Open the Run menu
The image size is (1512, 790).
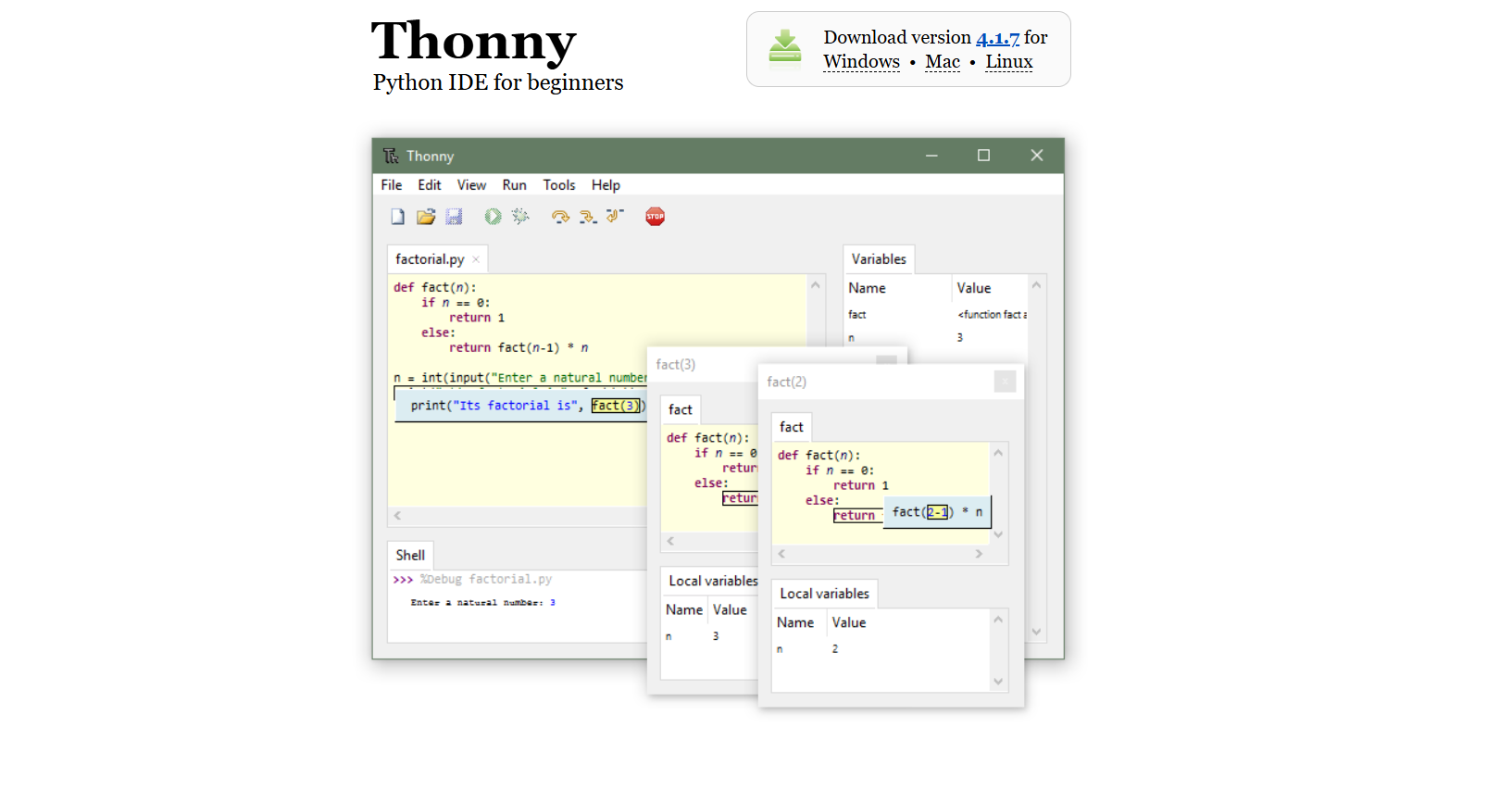[515, 185]
